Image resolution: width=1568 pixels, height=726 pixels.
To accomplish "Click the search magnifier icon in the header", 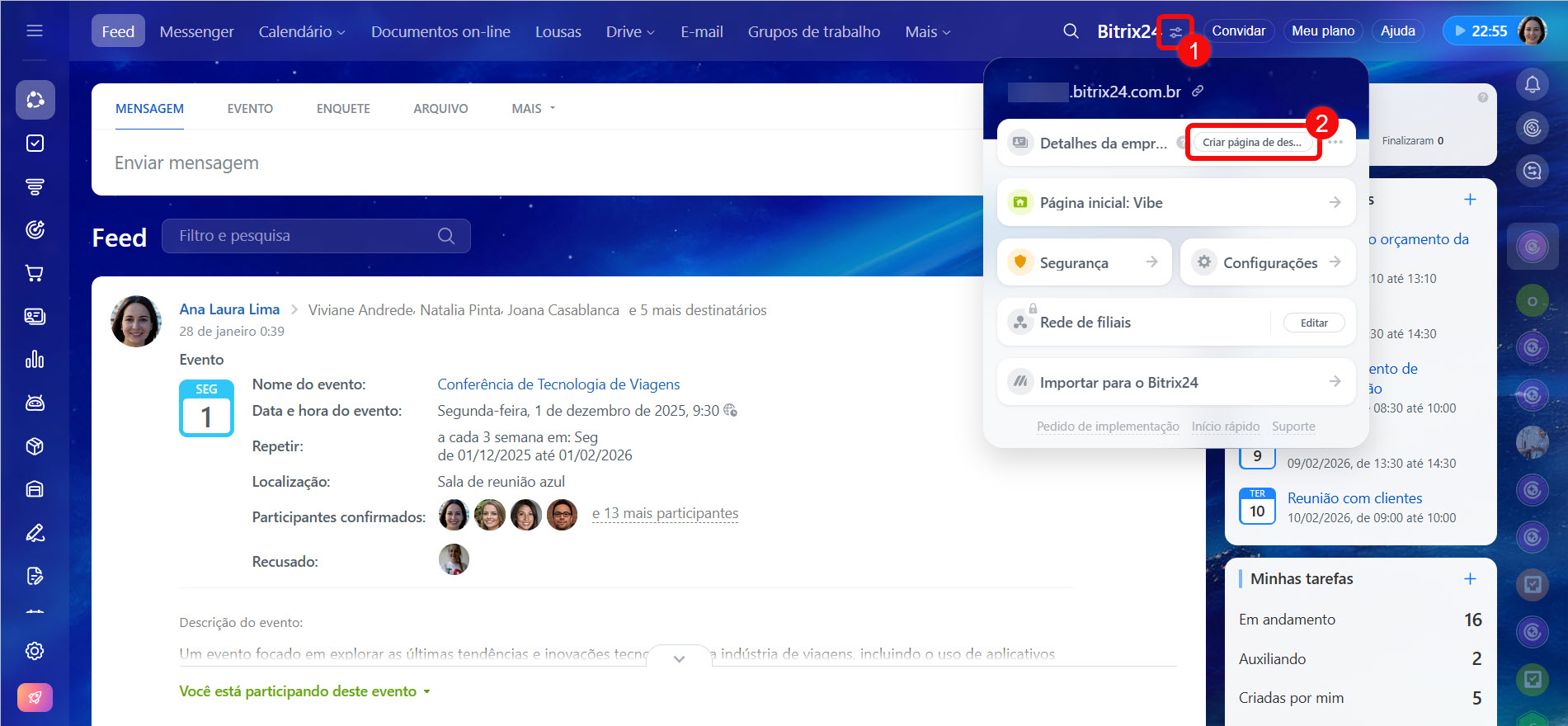I will click(x=1071, y=31).
